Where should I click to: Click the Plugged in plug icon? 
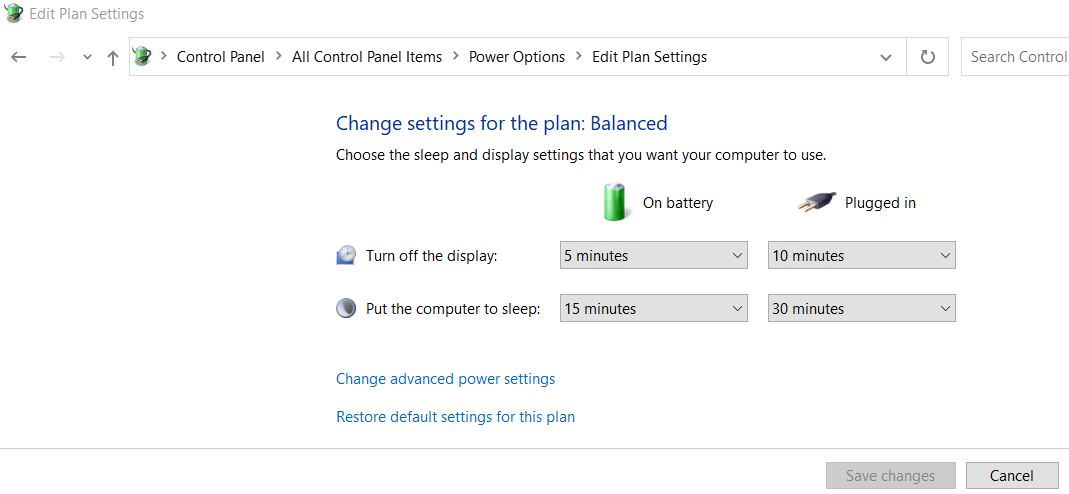click(x=817, y=202)
